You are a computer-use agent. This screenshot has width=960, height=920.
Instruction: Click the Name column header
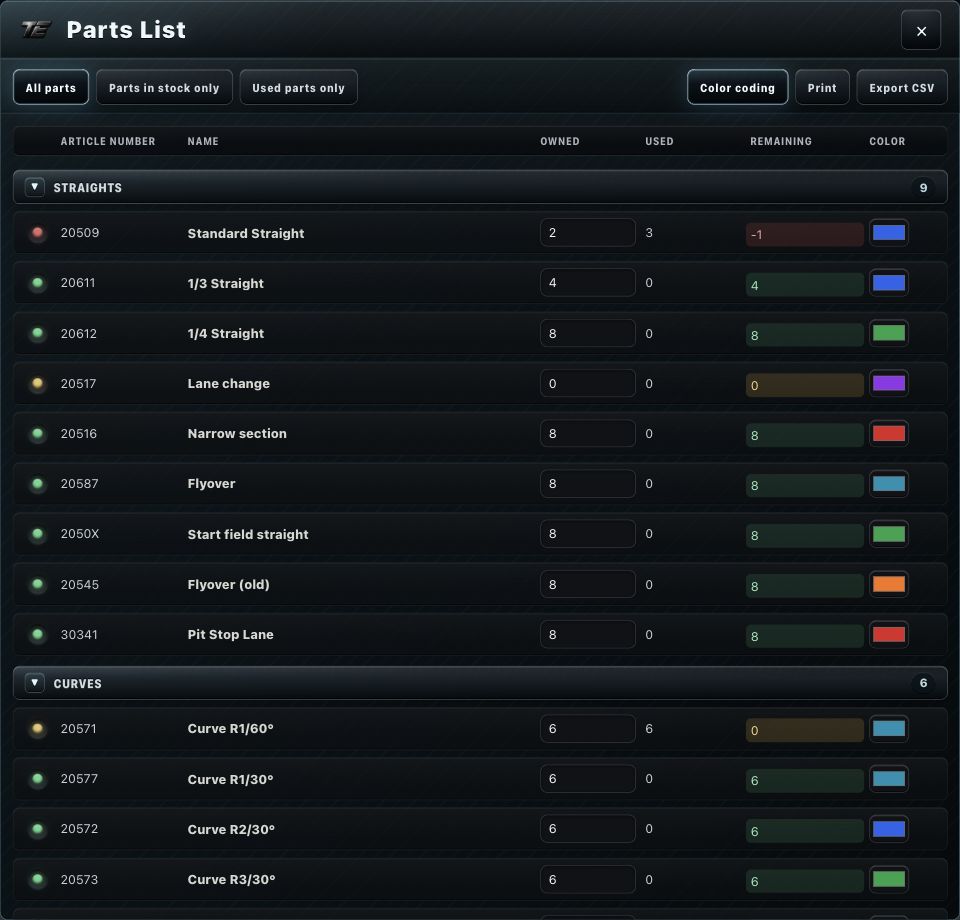tap(203, 141)
